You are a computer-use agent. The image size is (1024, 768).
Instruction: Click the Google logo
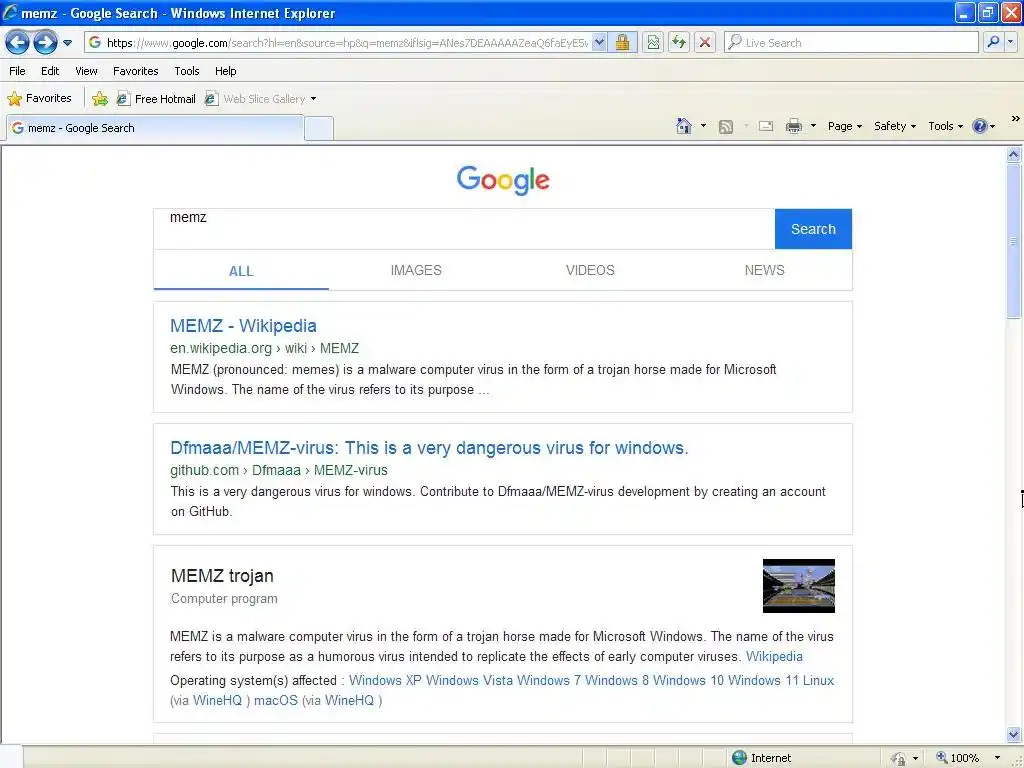click(503, 180)
